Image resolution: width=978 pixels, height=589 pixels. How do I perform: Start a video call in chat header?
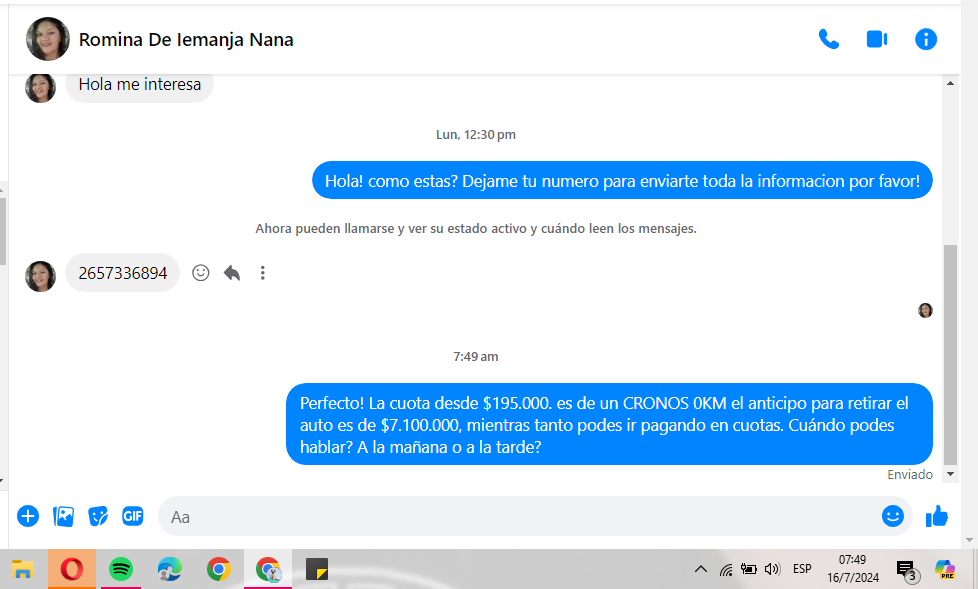point(877,39)
